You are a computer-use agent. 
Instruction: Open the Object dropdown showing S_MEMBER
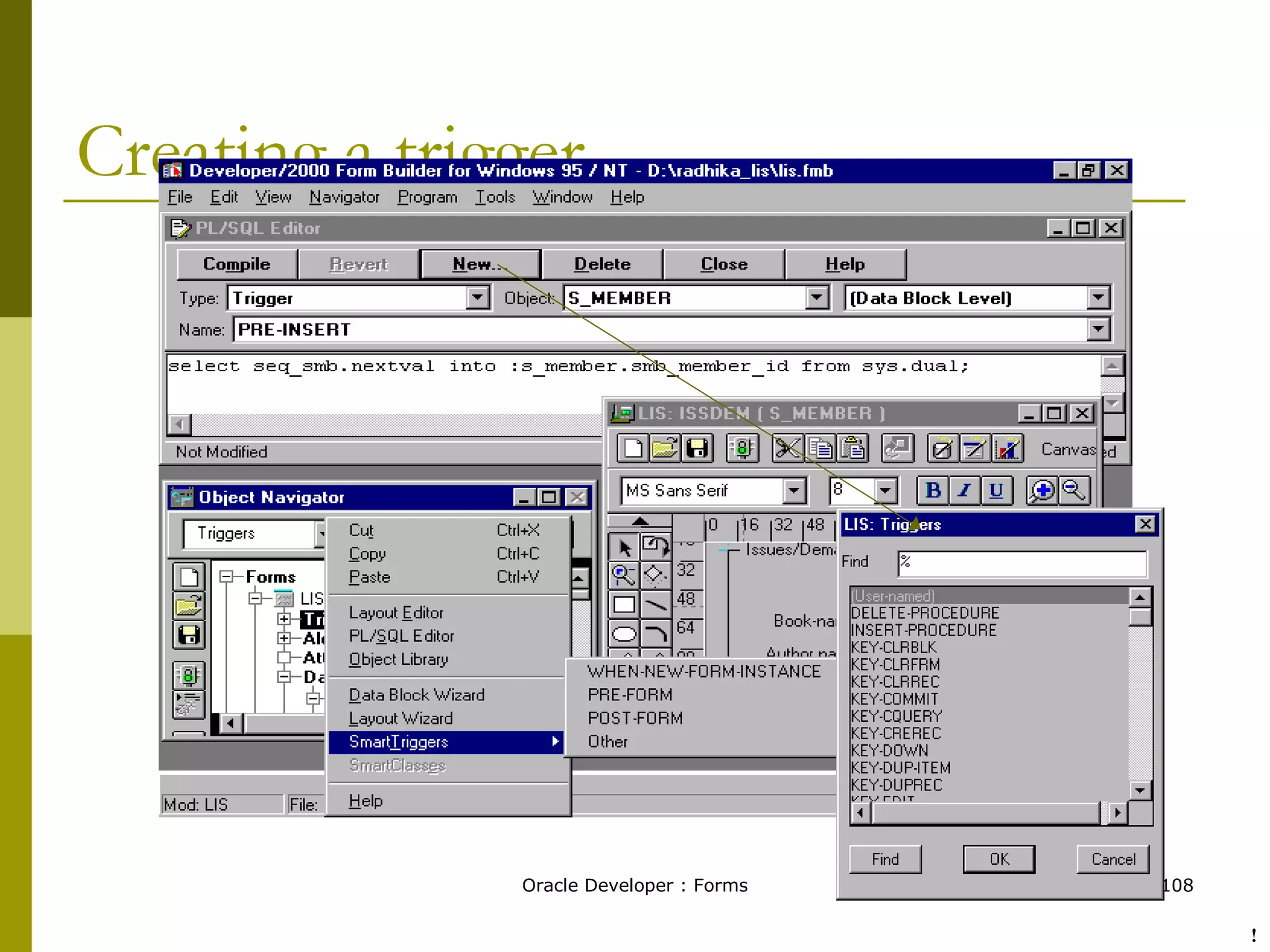pyautogui.click(x=817, y=298)
